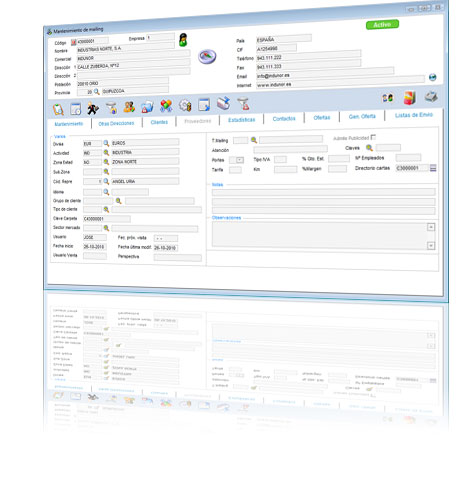The height and width of the screenshot is (480, 475).
Task: Click the small red icon beside Código
Action: point(74,42)
